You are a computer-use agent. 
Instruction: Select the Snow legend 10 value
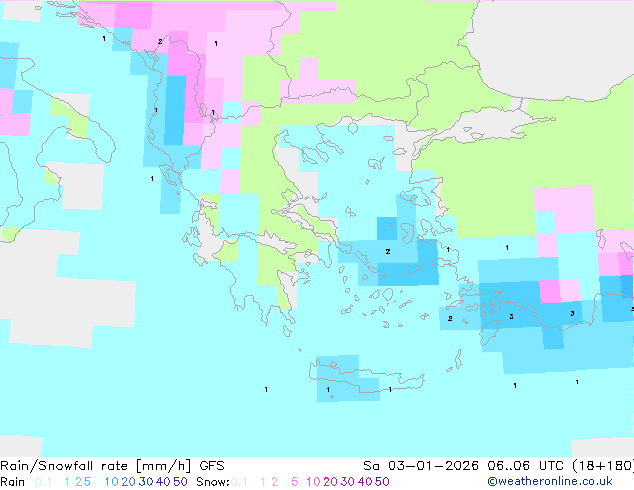coord(313,482)
